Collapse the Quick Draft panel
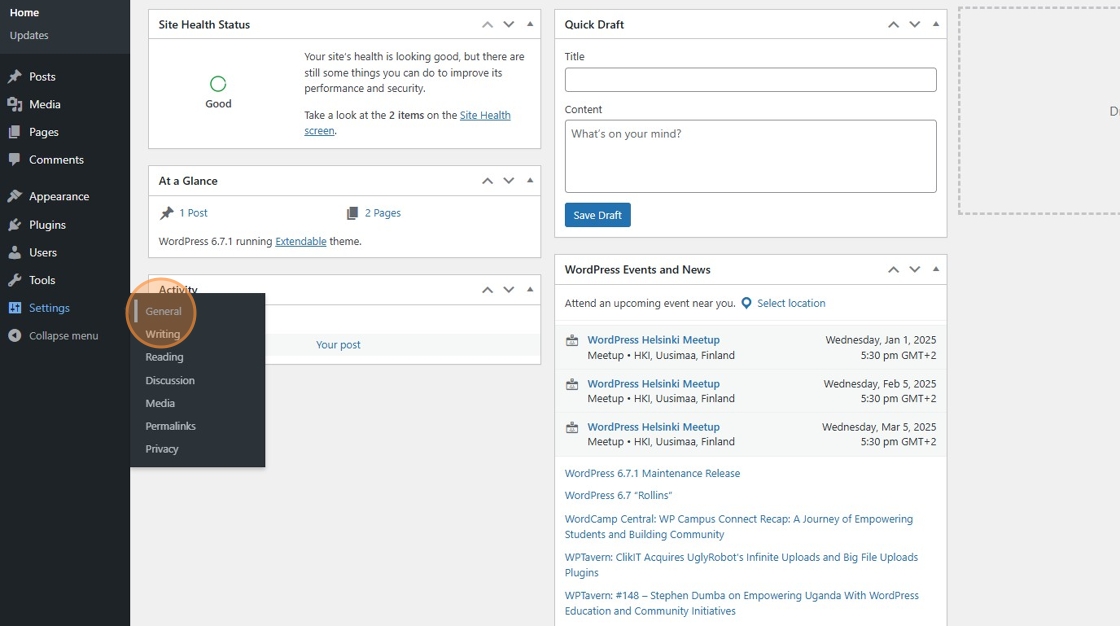Screen dimensions: 1120x626 point(936,24)
